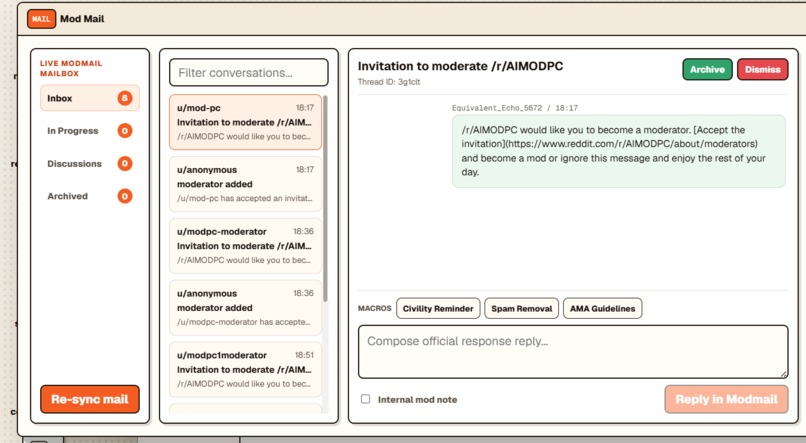Toggle the Internal mod note checkbox
Screen dimensions: 806x443
coord(365,399)
